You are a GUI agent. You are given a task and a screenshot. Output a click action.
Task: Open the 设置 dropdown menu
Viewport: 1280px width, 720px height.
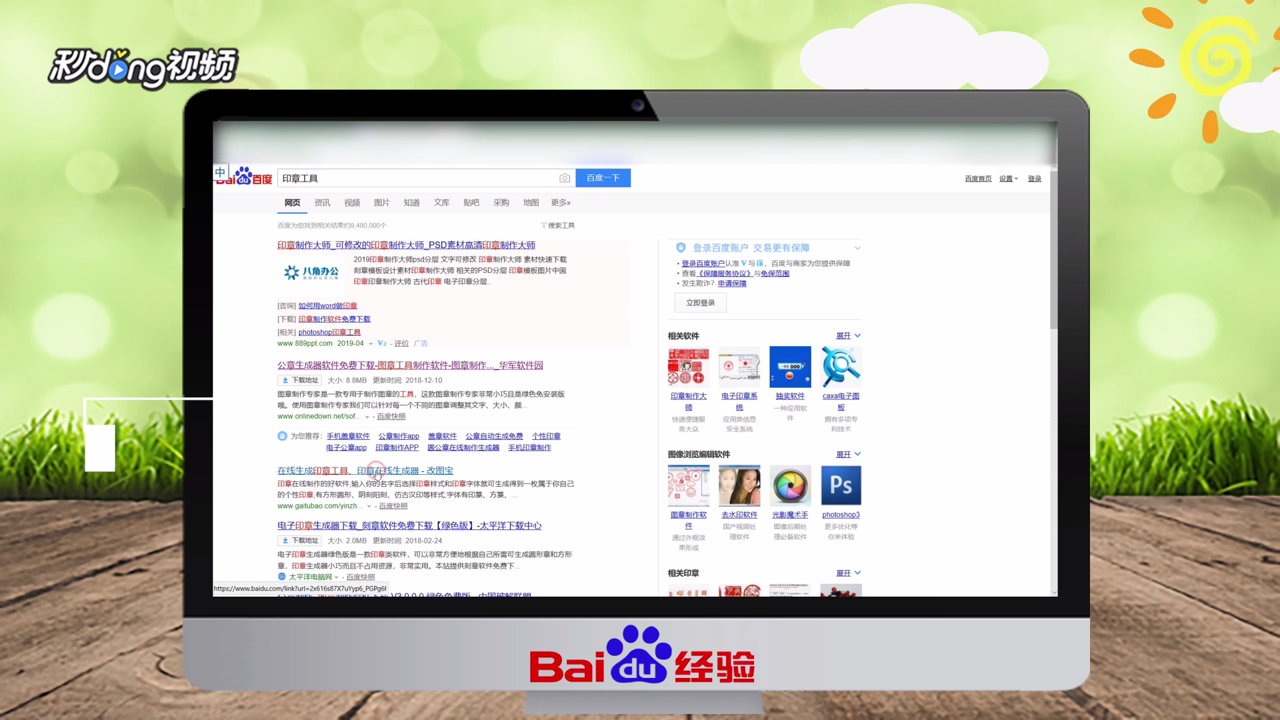pos(1008,179)
